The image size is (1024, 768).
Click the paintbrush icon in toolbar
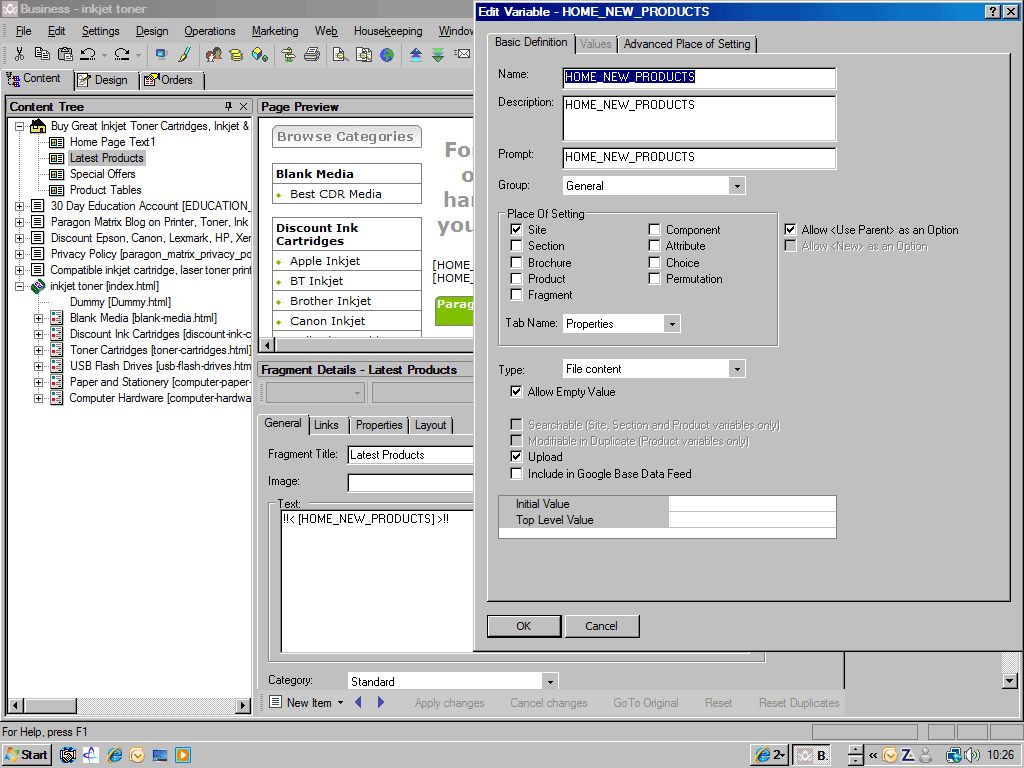(x=185, y=54)
